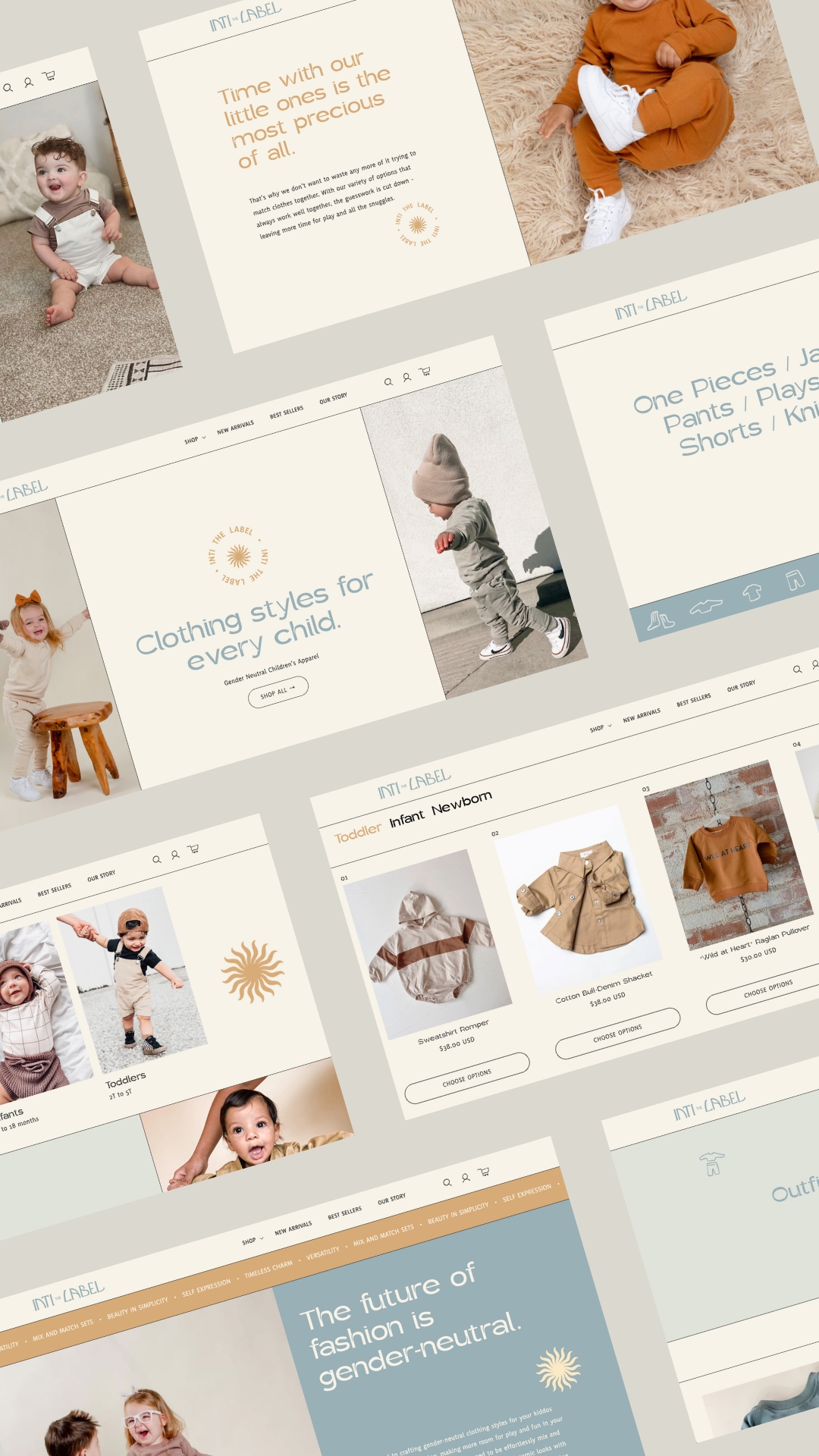Open account icon on 'Clothing styles for every child' page
The image size is (819, 1456).
coord(406,377)
